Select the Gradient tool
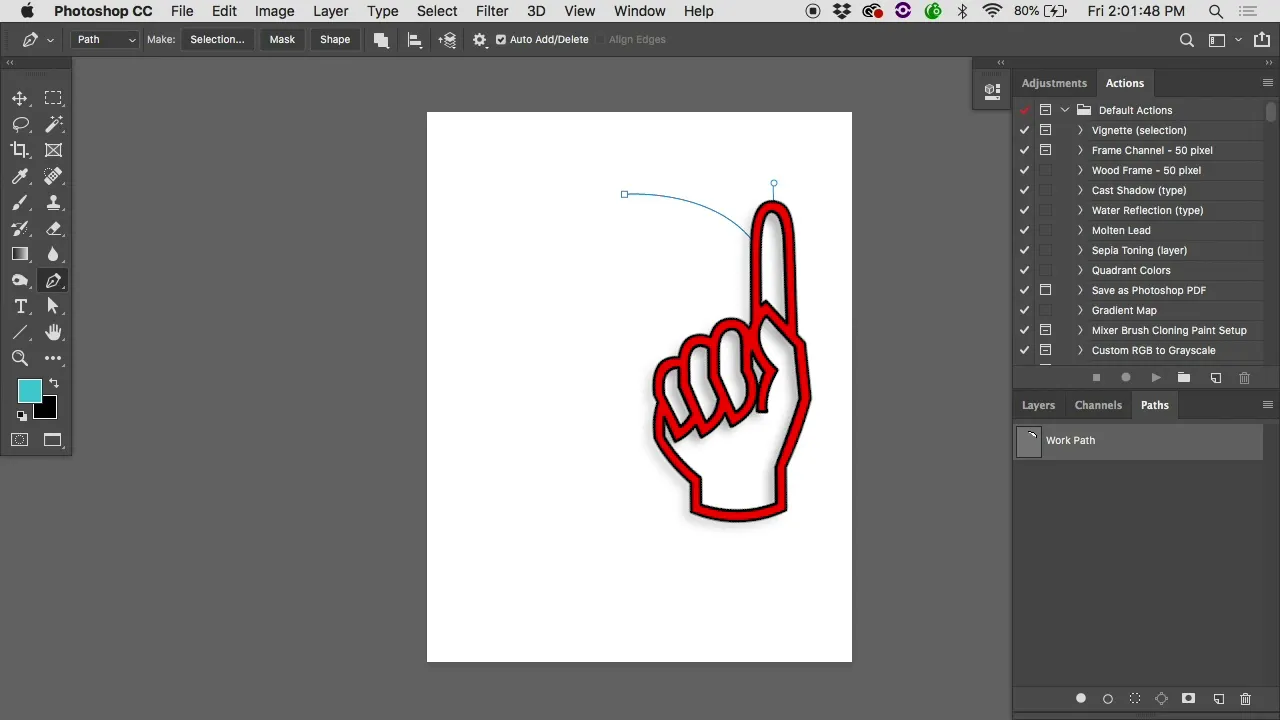This screenshot has width=1280, height=720. [20, 254]
